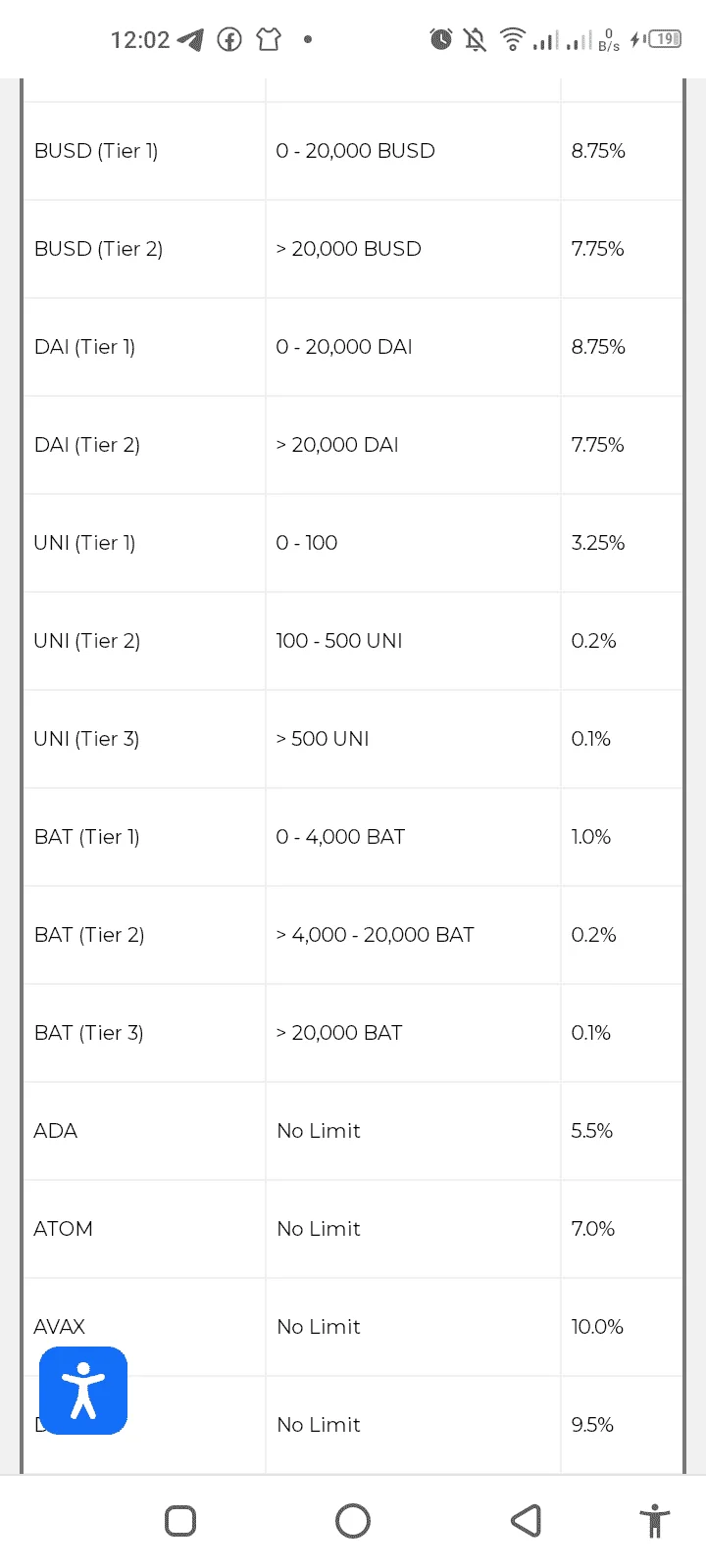706x1568 pixels.
Task: Tap the 12:02 clock in status bar
Action: coord(140,39)
